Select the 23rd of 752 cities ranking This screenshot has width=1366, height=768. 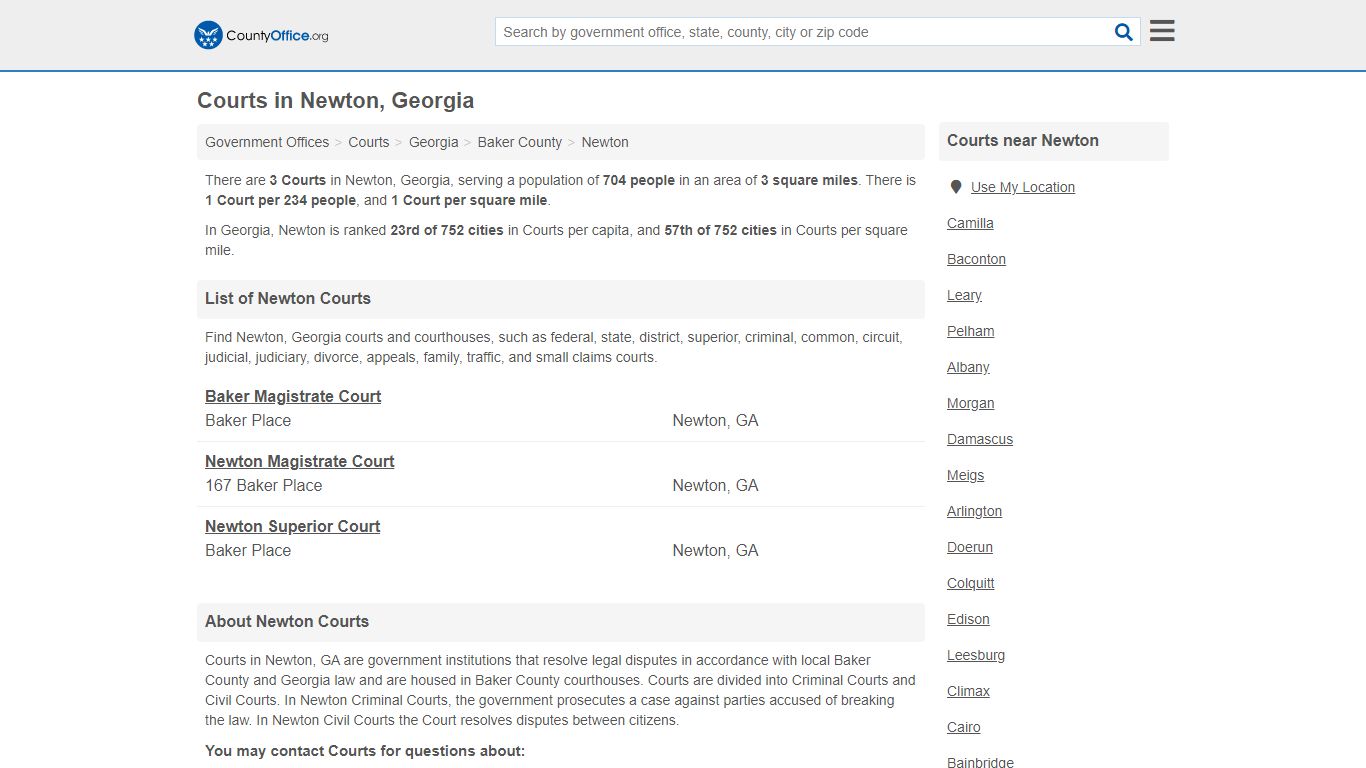coord(447,230)
